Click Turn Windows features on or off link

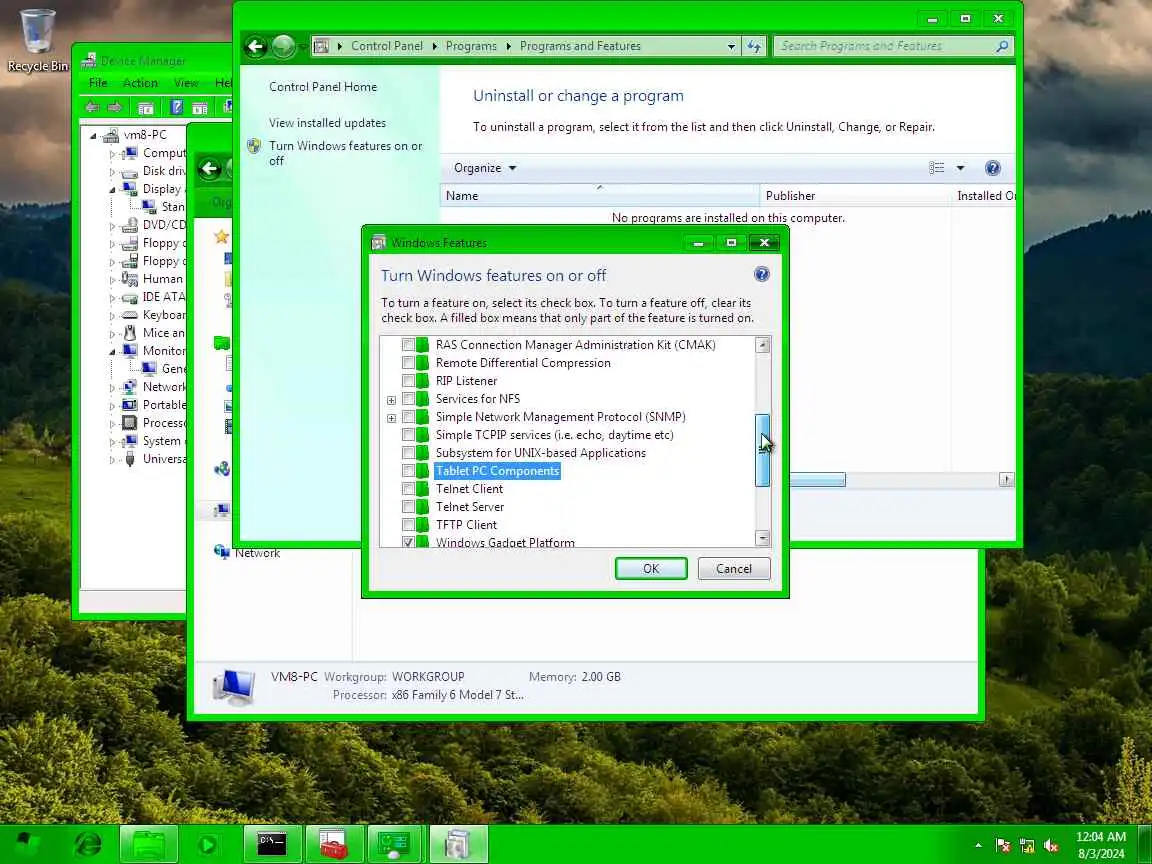(345, 153)
